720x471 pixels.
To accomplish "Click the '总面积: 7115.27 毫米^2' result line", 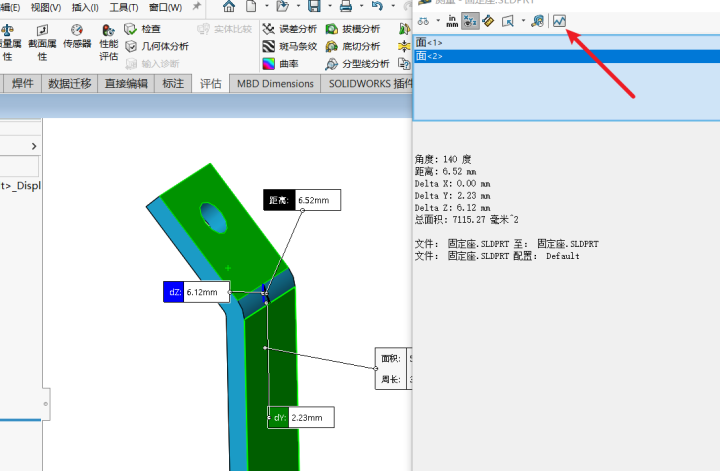I will (467, 219).
